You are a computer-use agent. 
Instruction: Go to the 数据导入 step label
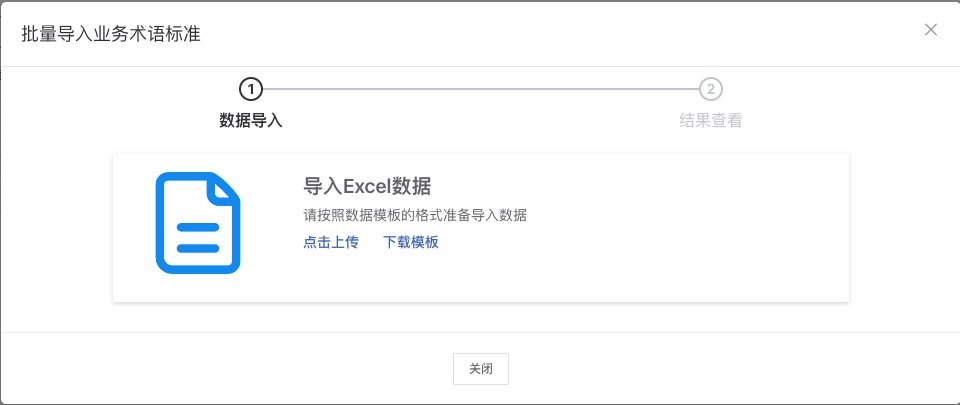pos(250,121)
